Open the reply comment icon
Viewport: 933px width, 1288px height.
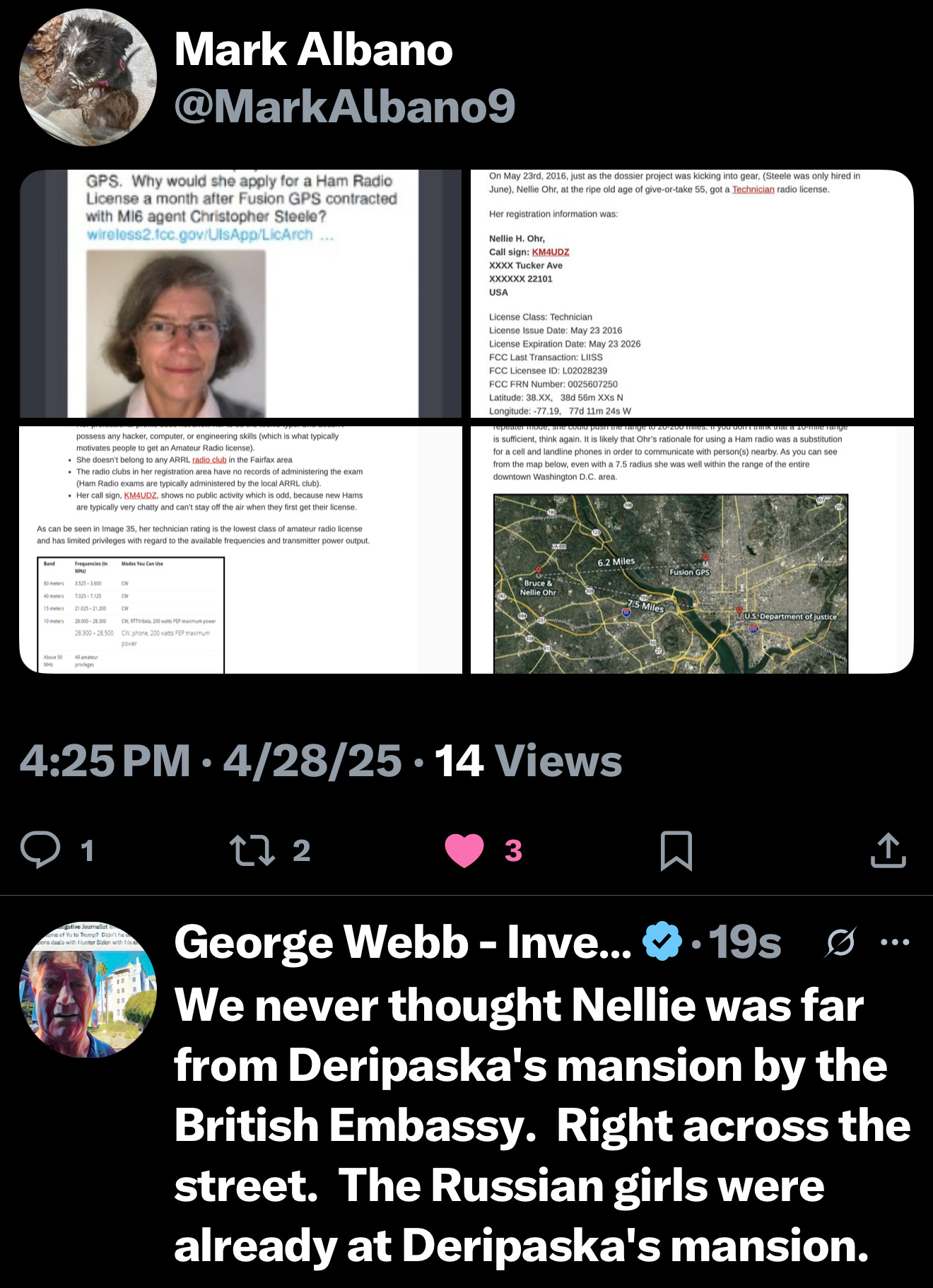(x=40, y=850)
